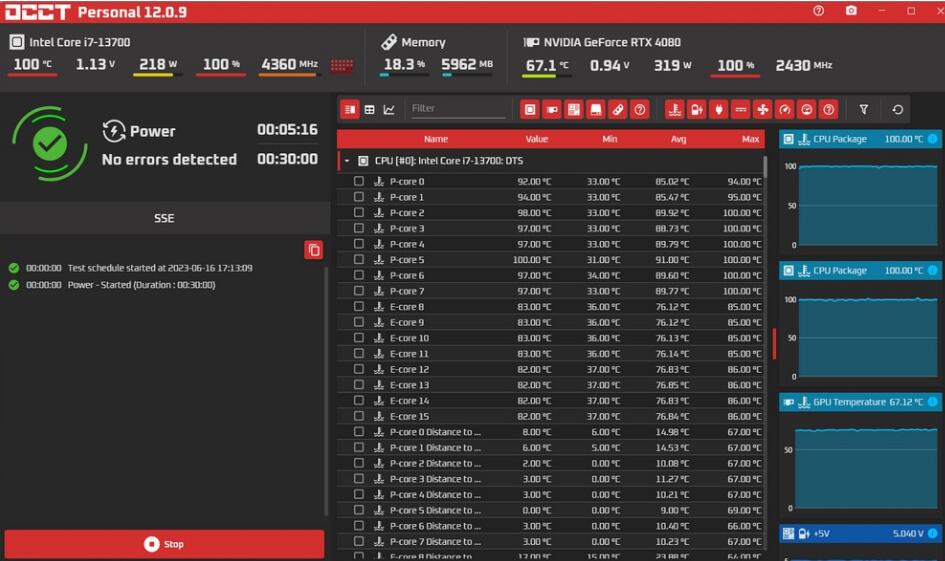This screenshot has width=945, height=561.
Task: Click the Max column header
Action: point(750,139)
